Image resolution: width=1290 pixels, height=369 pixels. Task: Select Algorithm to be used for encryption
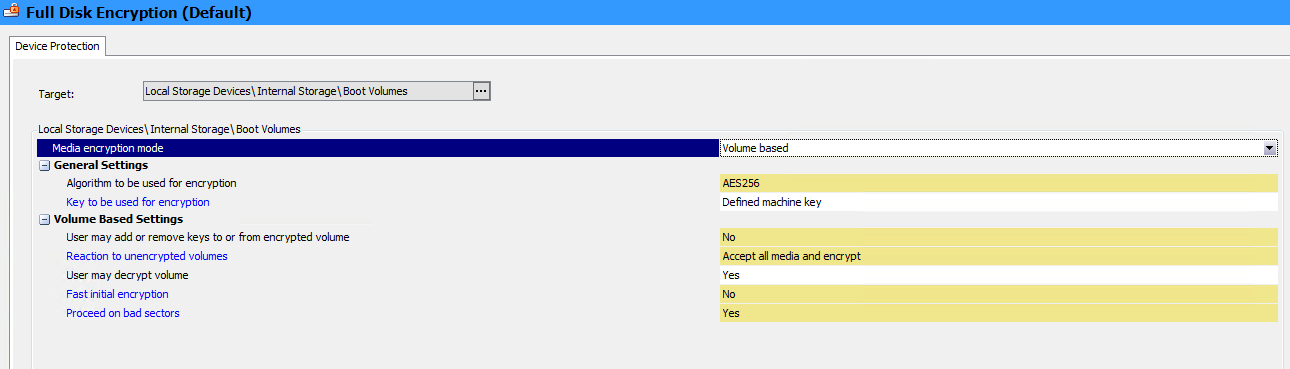coord(151,184)
